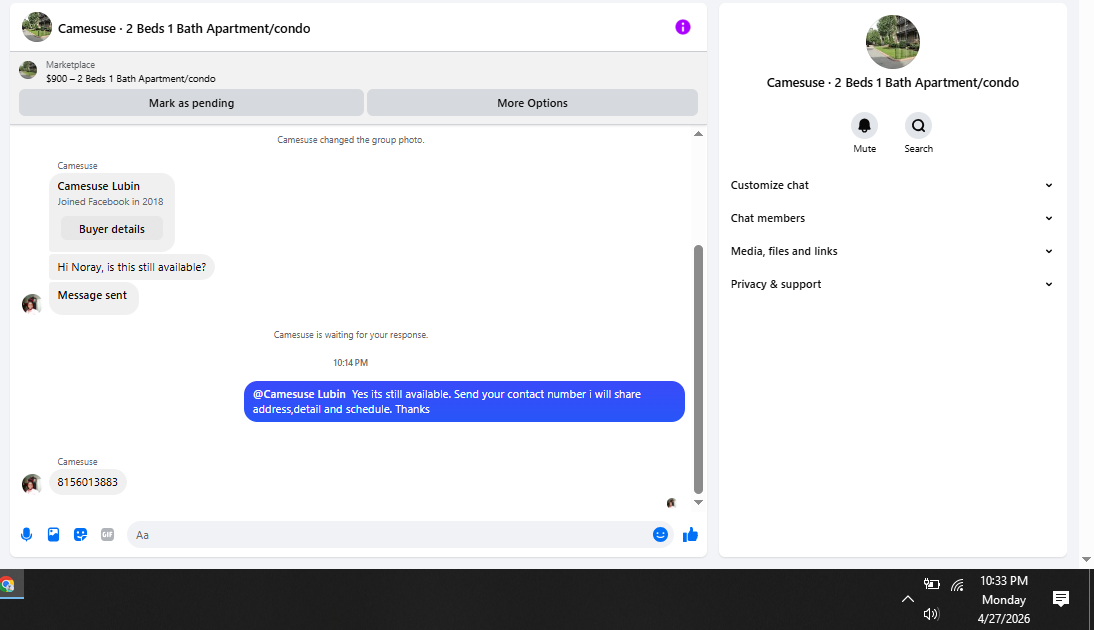Click the chat header listing thumbnail

point(37,27)
